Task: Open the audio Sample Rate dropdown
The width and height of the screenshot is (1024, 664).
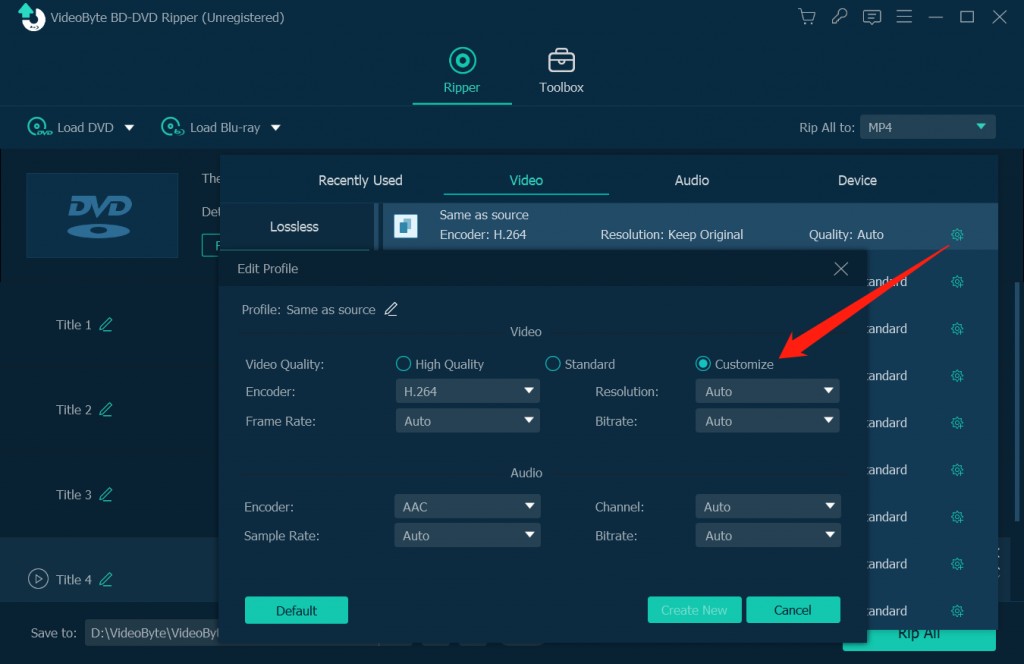Action: [x=467, y=536]
